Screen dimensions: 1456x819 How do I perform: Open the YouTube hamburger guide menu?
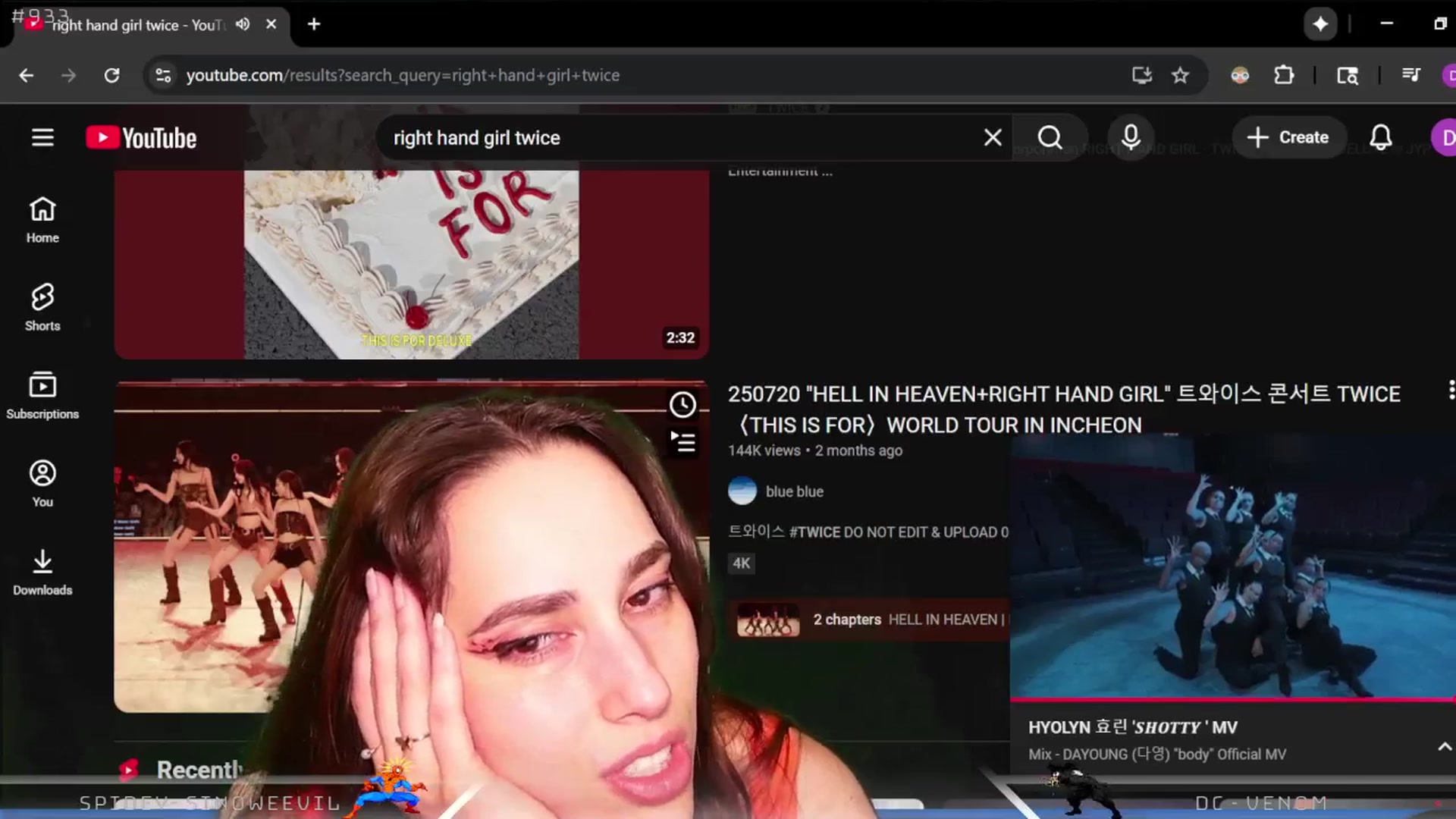coord(42,137)
